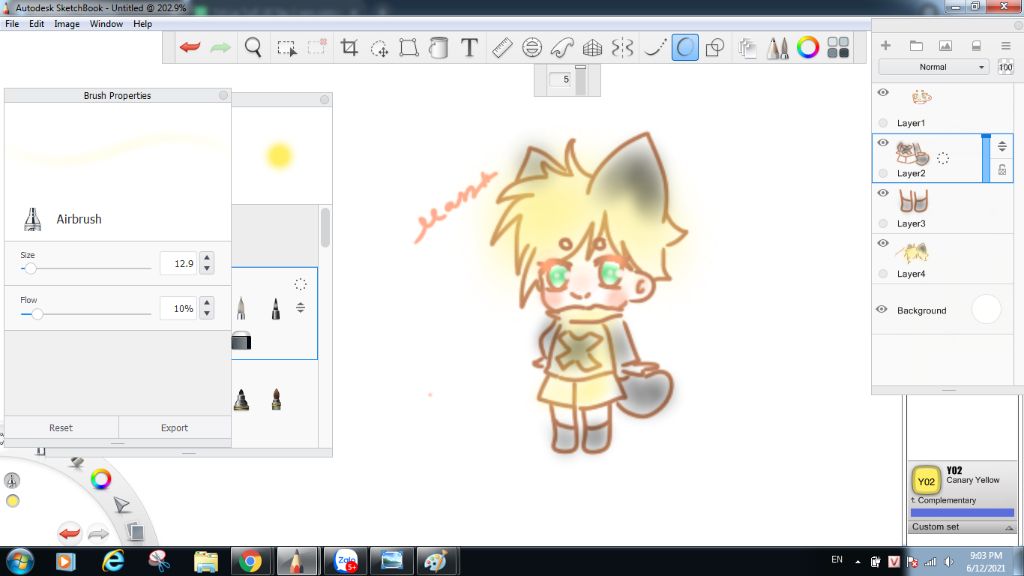This screenshot has width=1024, height=576.
Task: Add a new layer with plus icon
Action: [886, 45]
